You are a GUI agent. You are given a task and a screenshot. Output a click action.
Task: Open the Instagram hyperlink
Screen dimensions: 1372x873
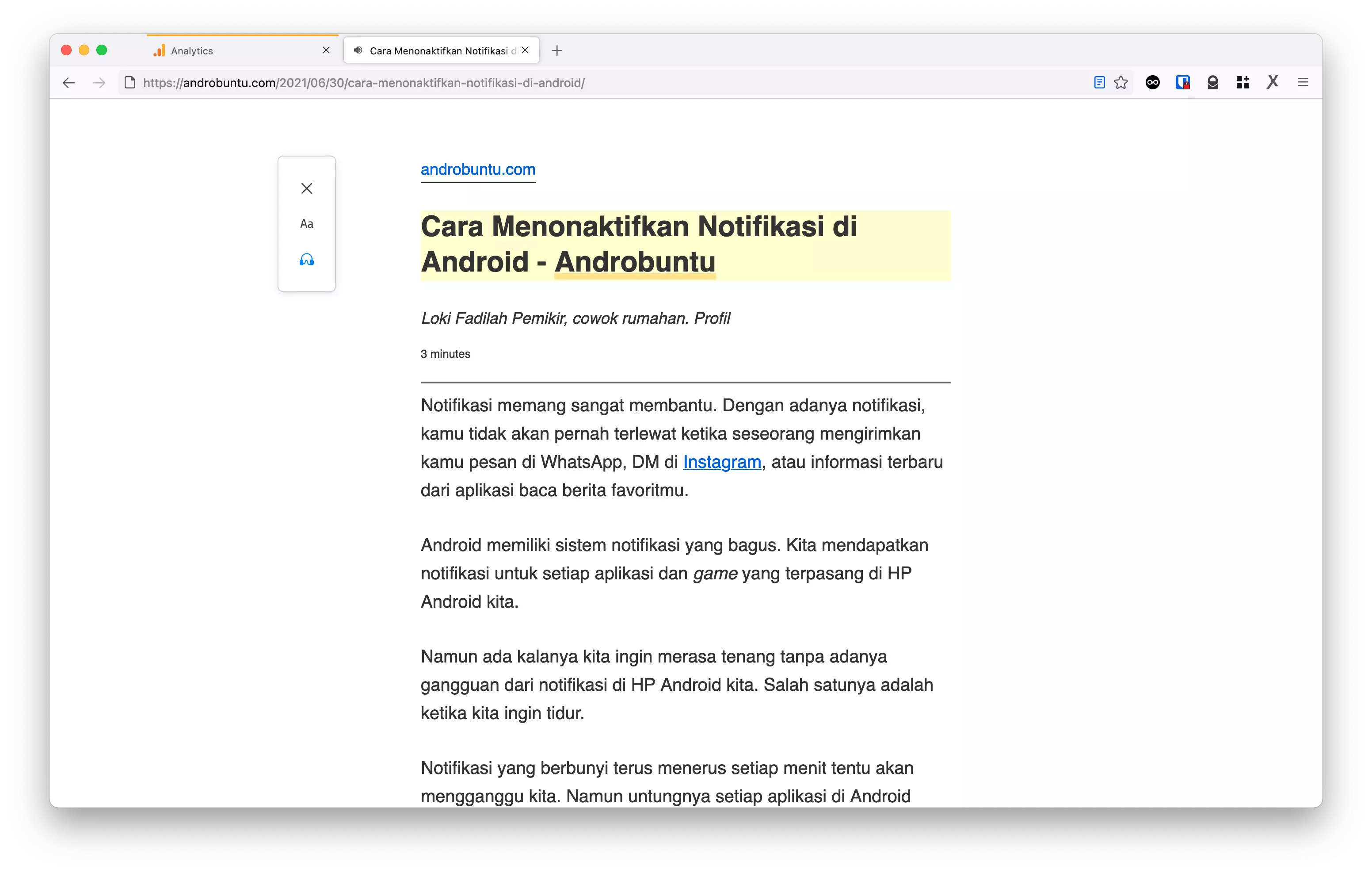coord(722,462)
